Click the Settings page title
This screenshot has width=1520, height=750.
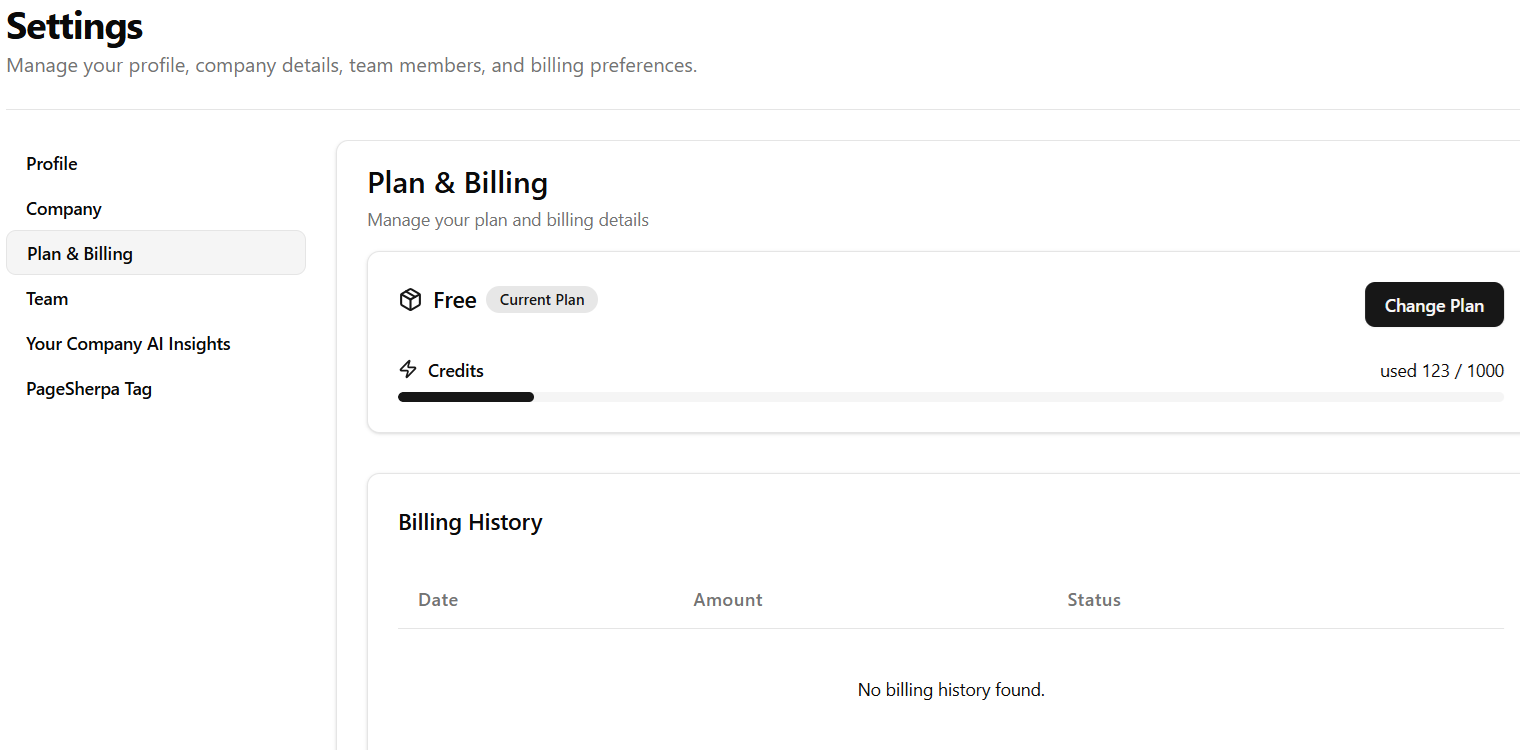75,26
